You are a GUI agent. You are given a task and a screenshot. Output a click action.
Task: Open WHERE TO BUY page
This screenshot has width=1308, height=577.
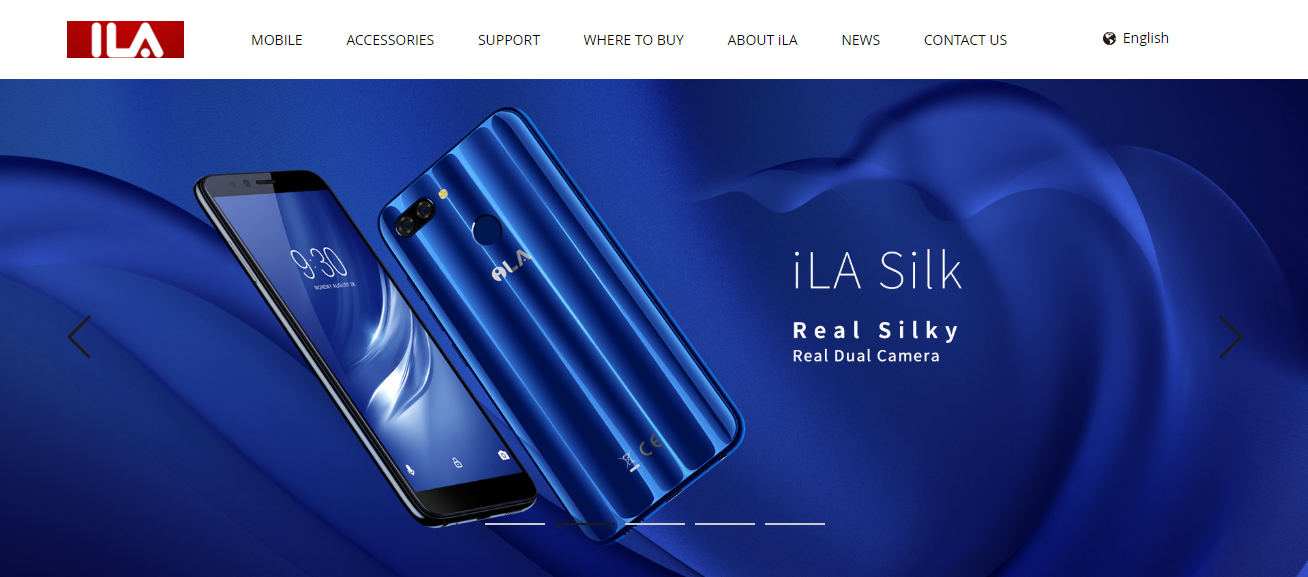634,40
